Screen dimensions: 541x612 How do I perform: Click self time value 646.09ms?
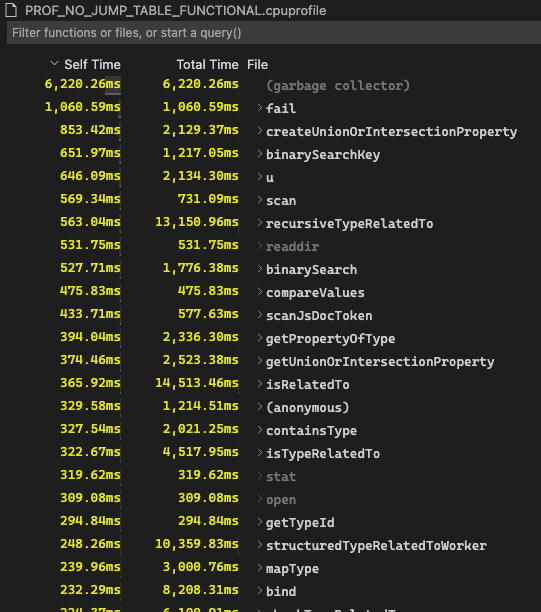90,176
